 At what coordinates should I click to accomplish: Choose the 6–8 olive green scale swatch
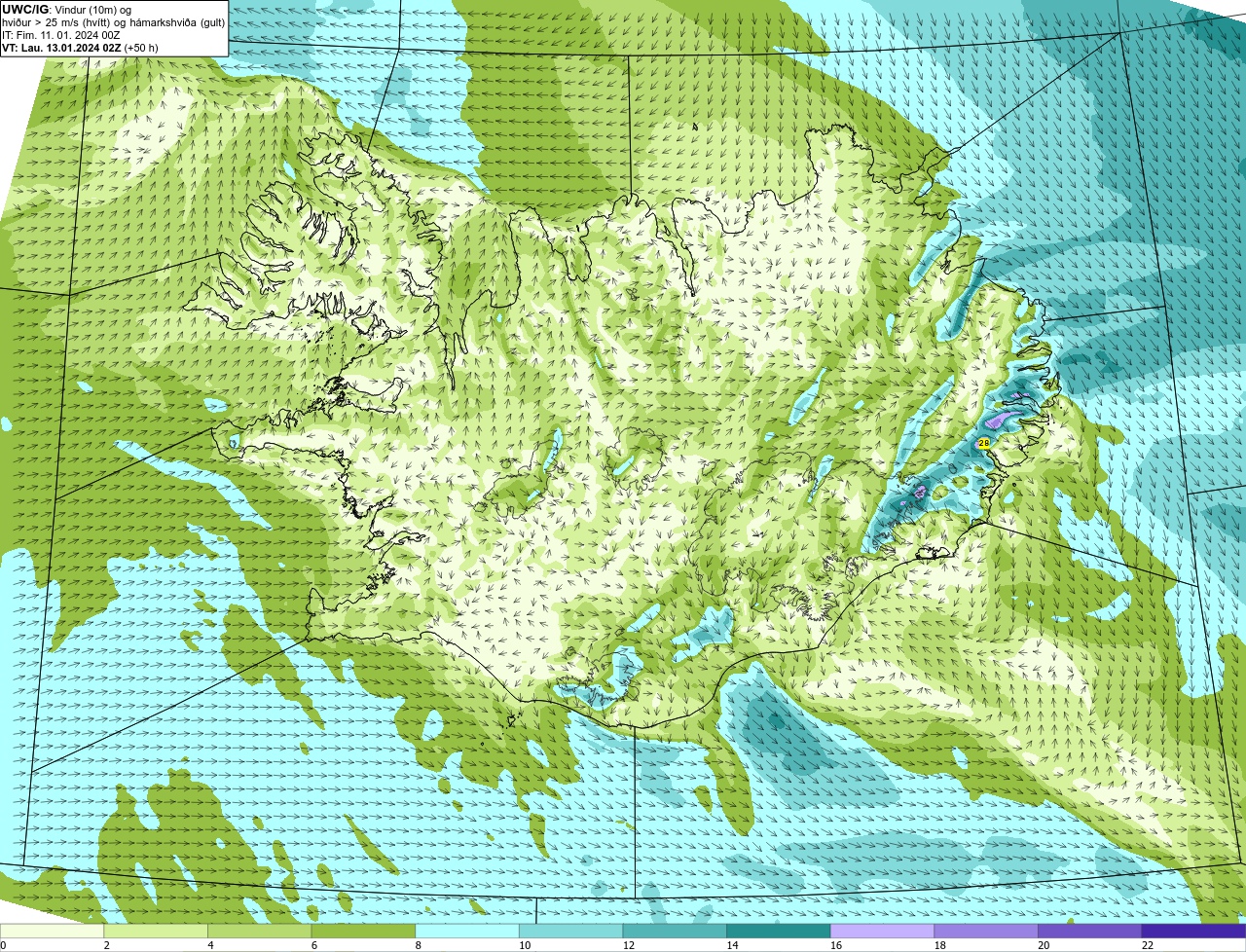click(x=363, y=932)
